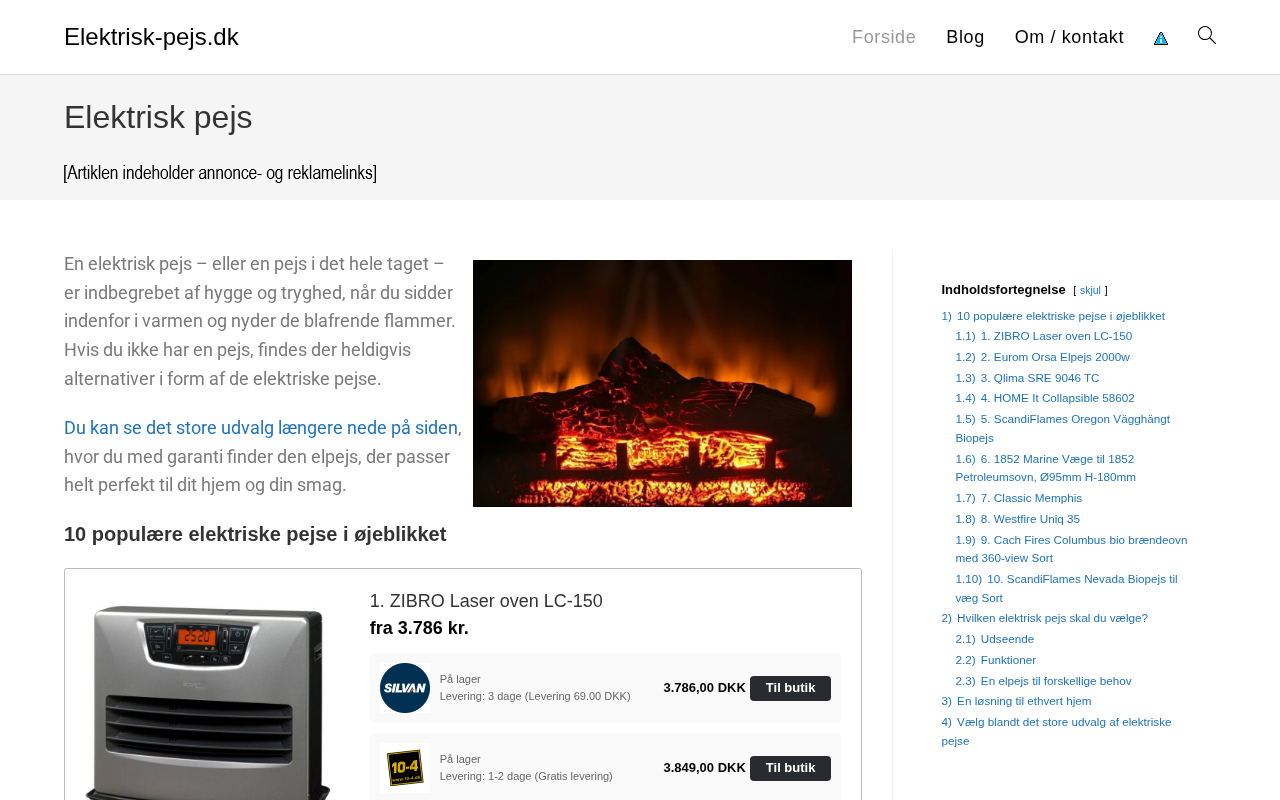This screenshot has height=800, width=1280.
Task: Click the glowing fireplace image
Action: [662, 383]
